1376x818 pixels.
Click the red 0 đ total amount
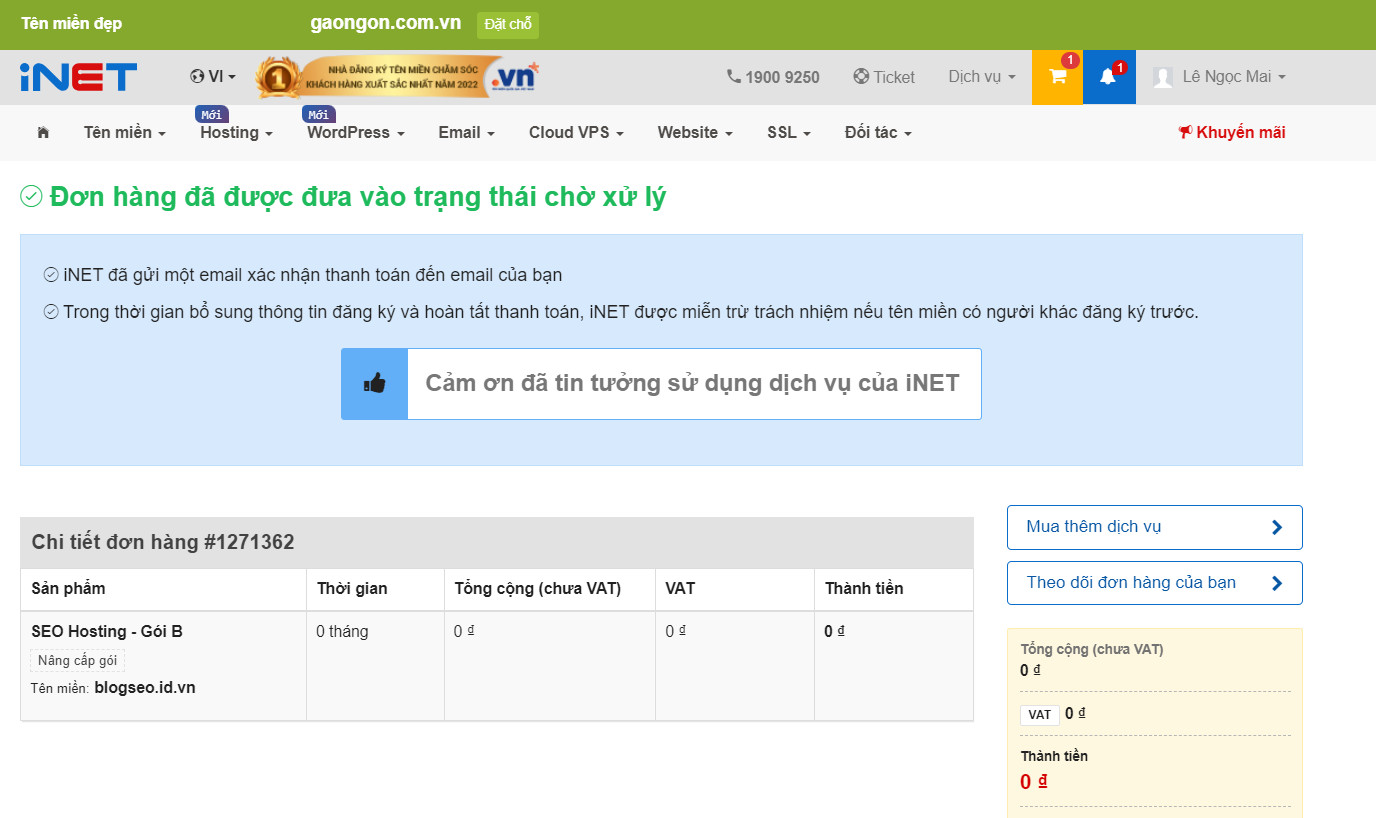pos(1034,782)
